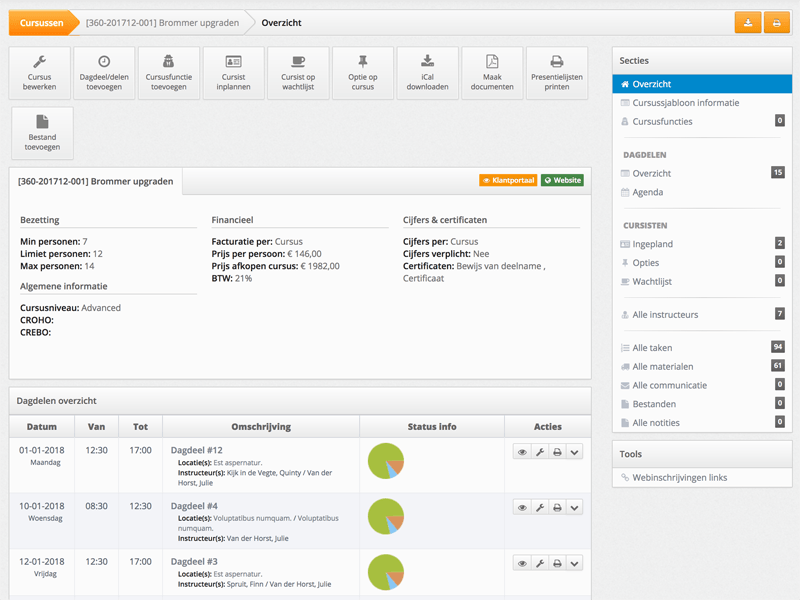Click status pie chart for Dagdeel #4
Viewport: 800px width, 600px height.
coord(386,516)
